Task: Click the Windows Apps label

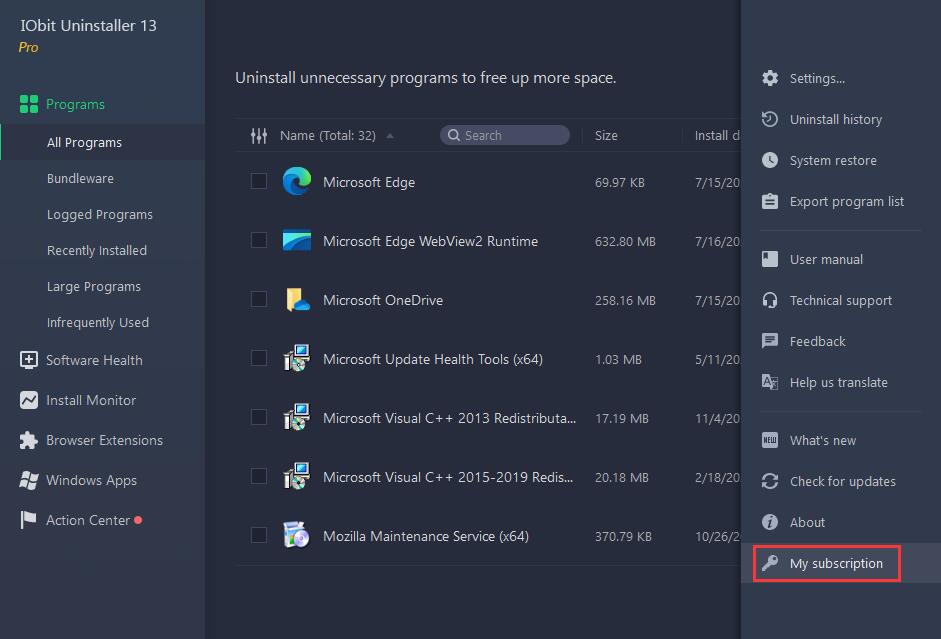Action: [x=91, y=481]
